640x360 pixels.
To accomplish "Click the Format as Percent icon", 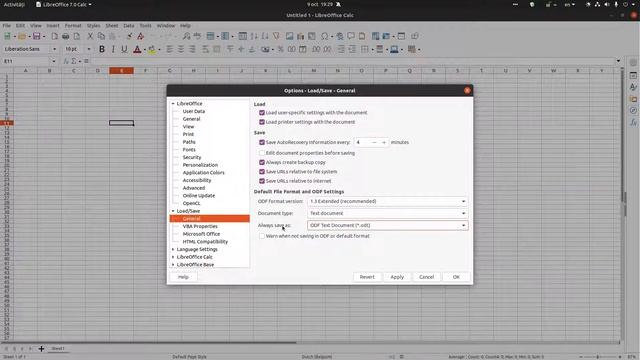I will tap(280, 49).
